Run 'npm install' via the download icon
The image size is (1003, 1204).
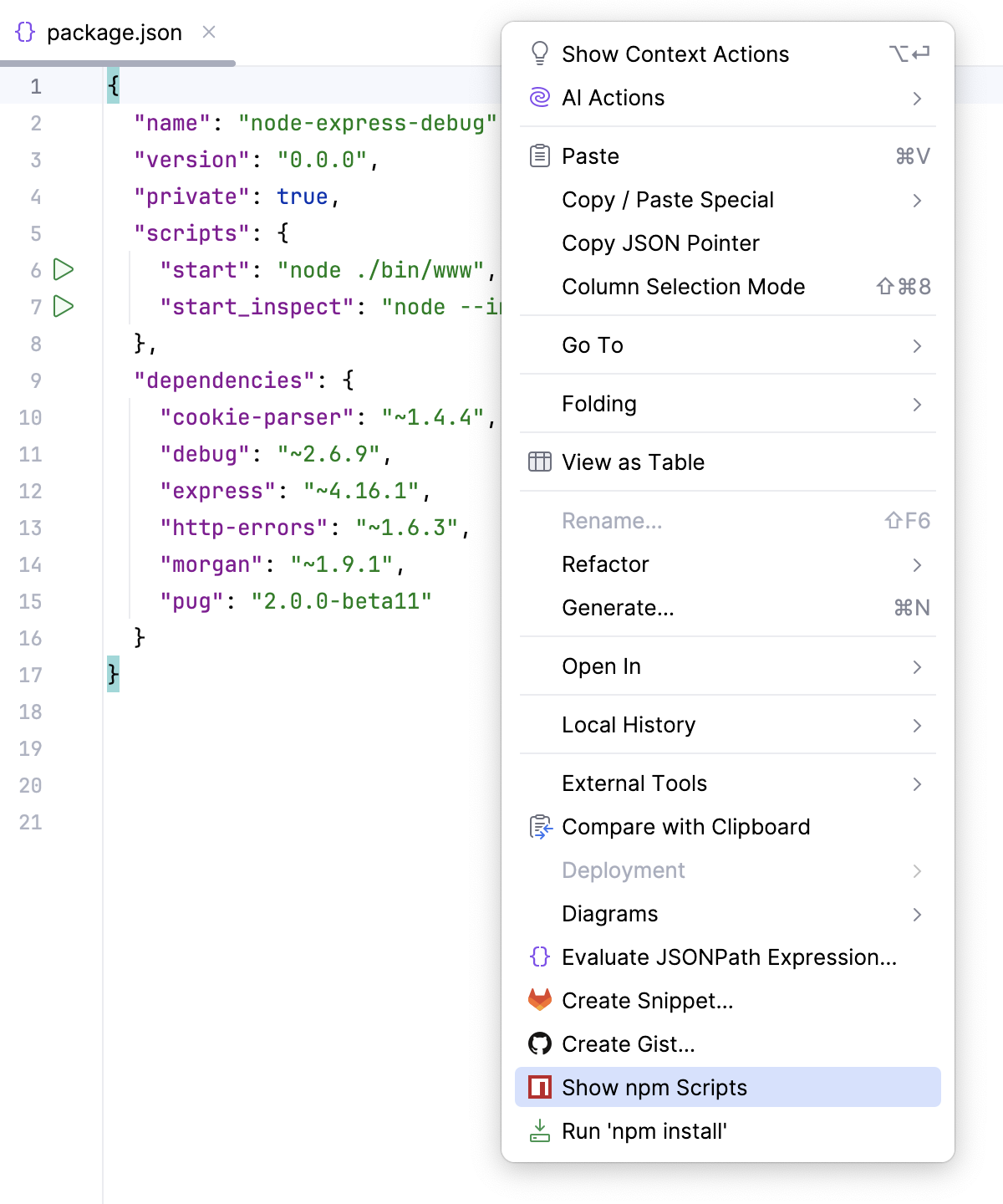[x=540, y=1130]
